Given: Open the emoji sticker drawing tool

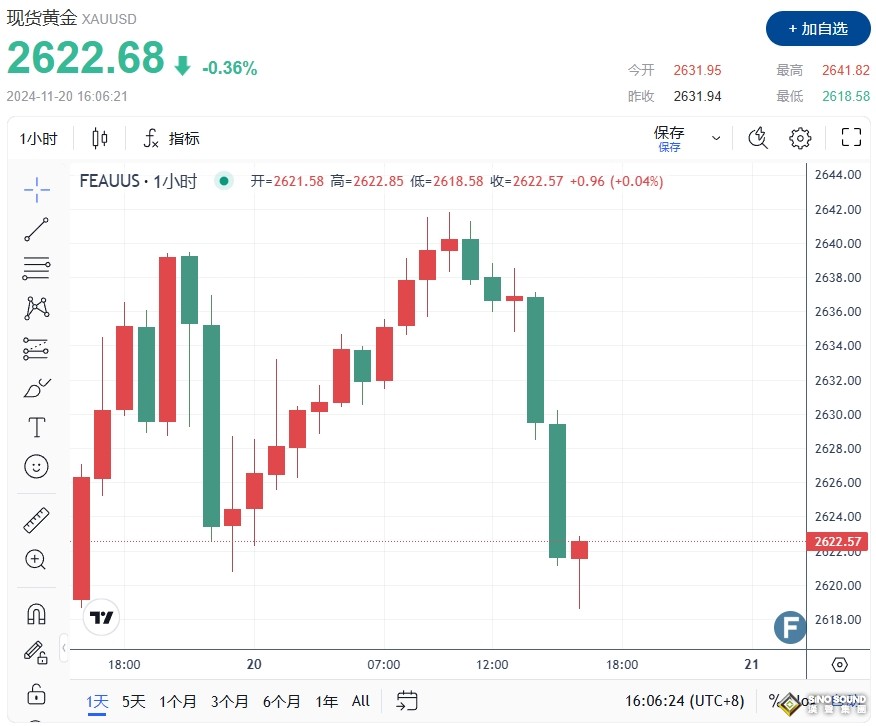Looking at the screenshot, I should pyautogui.click(x=36, y=466).
